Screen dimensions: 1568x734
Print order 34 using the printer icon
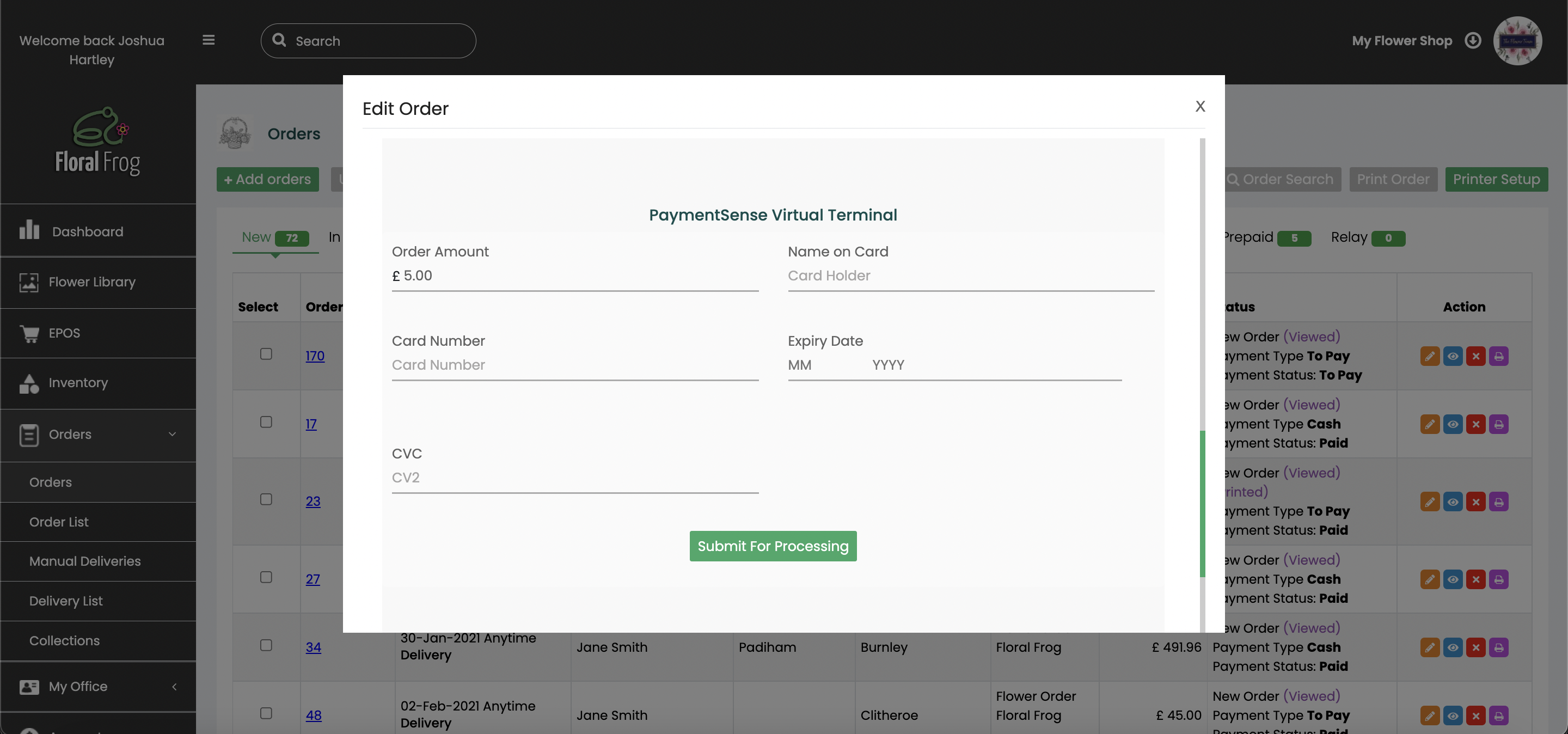tap(1499, 647)
